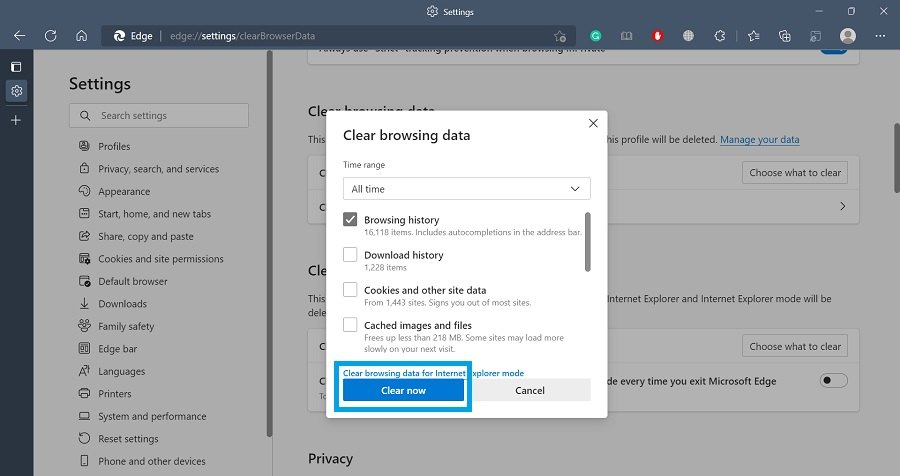Open Privacy, search, and services section

tap(158, 169)
